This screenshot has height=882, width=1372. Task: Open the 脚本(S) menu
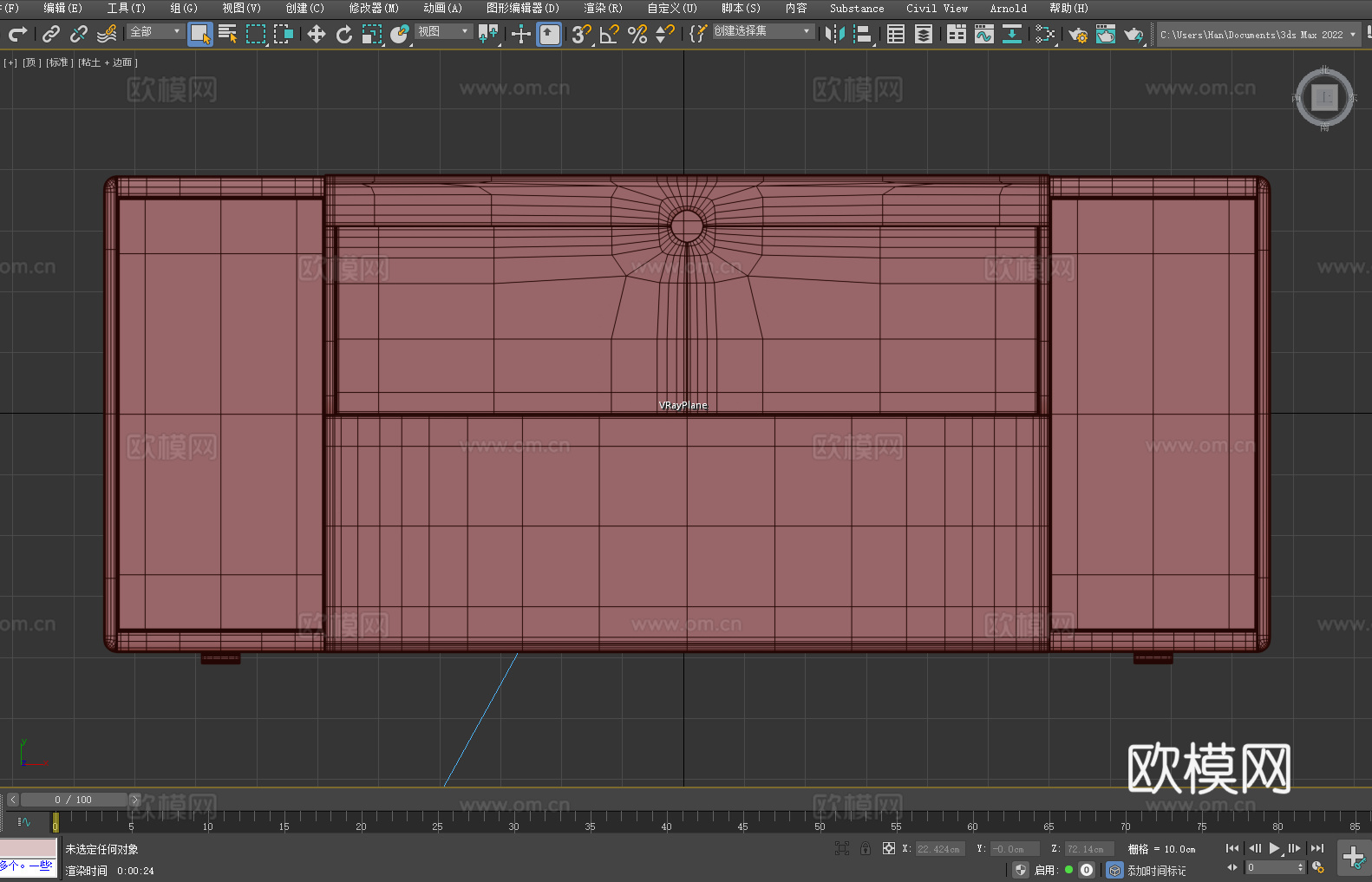point(742,8)
